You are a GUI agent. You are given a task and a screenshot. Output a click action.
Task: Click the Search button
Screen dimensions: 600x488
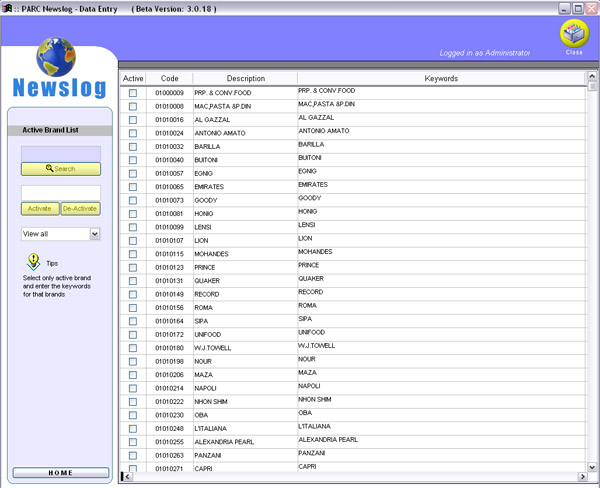pos(61,169)
